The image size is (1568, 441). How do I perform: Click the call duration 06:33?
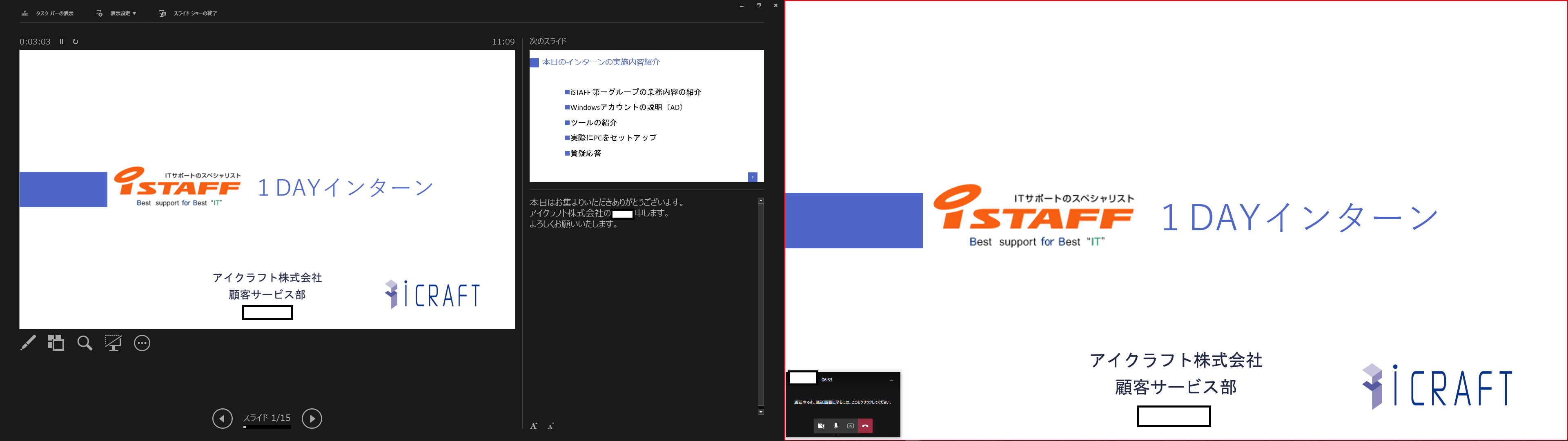coord(827,379)
